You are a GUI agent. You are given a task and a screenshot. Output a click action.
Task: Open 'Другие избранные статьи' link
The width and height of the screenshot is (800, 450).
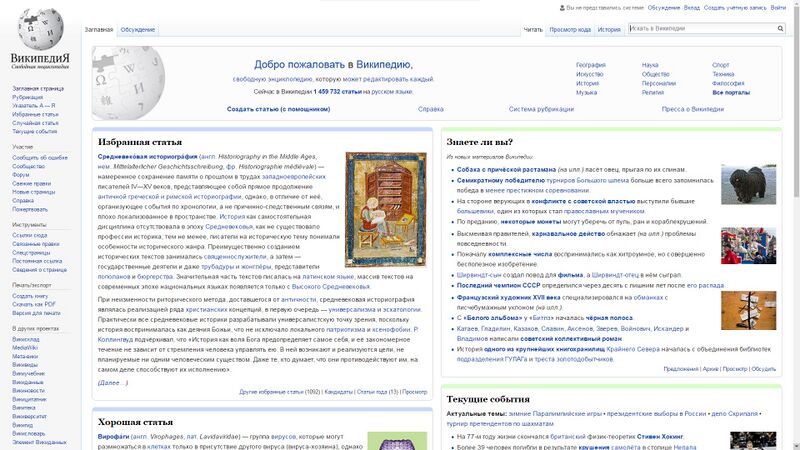click(271, 392)
